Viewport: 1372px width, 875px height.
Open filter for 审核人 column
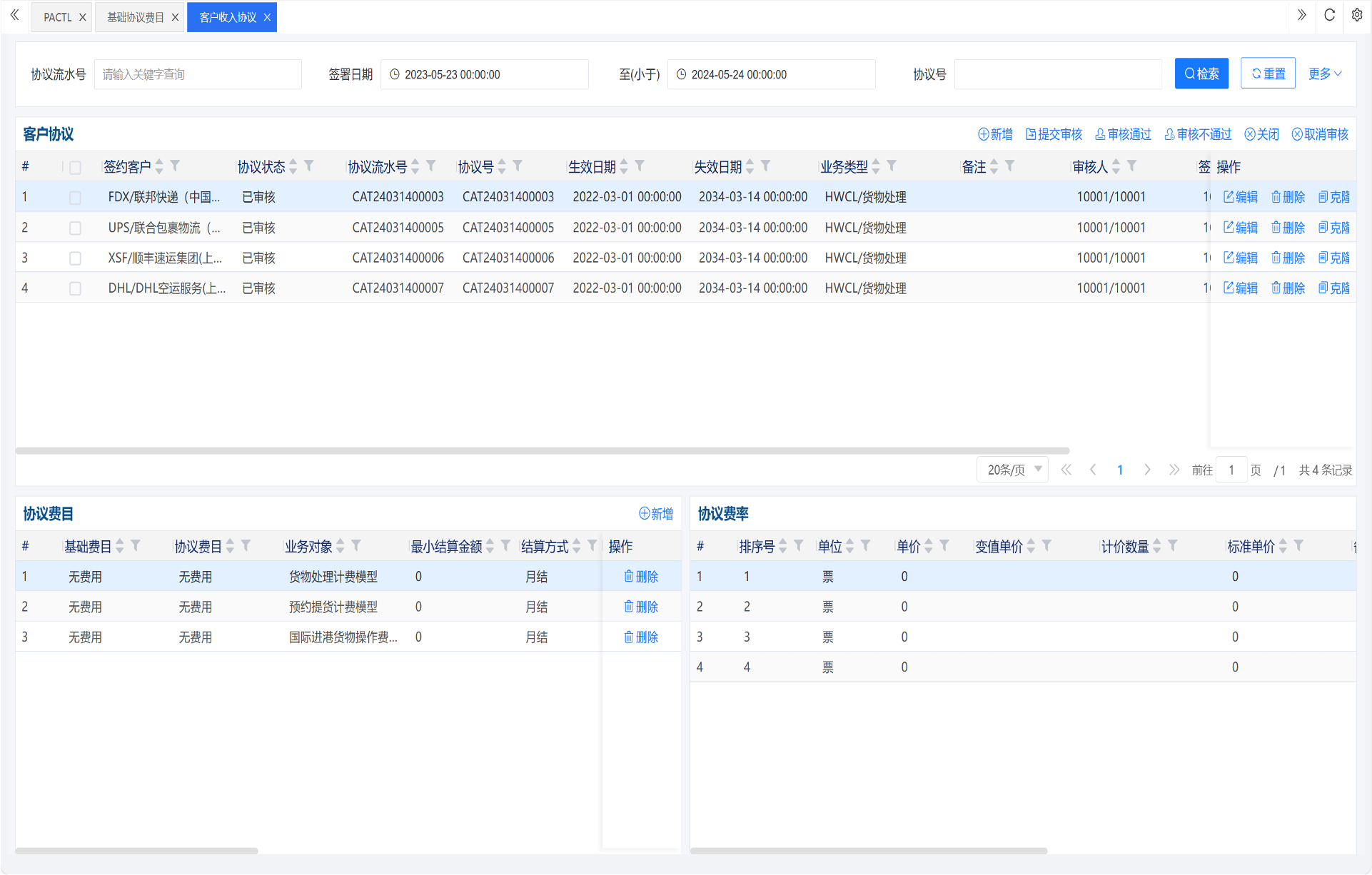pyautogui.click(x=1132, y=166)
